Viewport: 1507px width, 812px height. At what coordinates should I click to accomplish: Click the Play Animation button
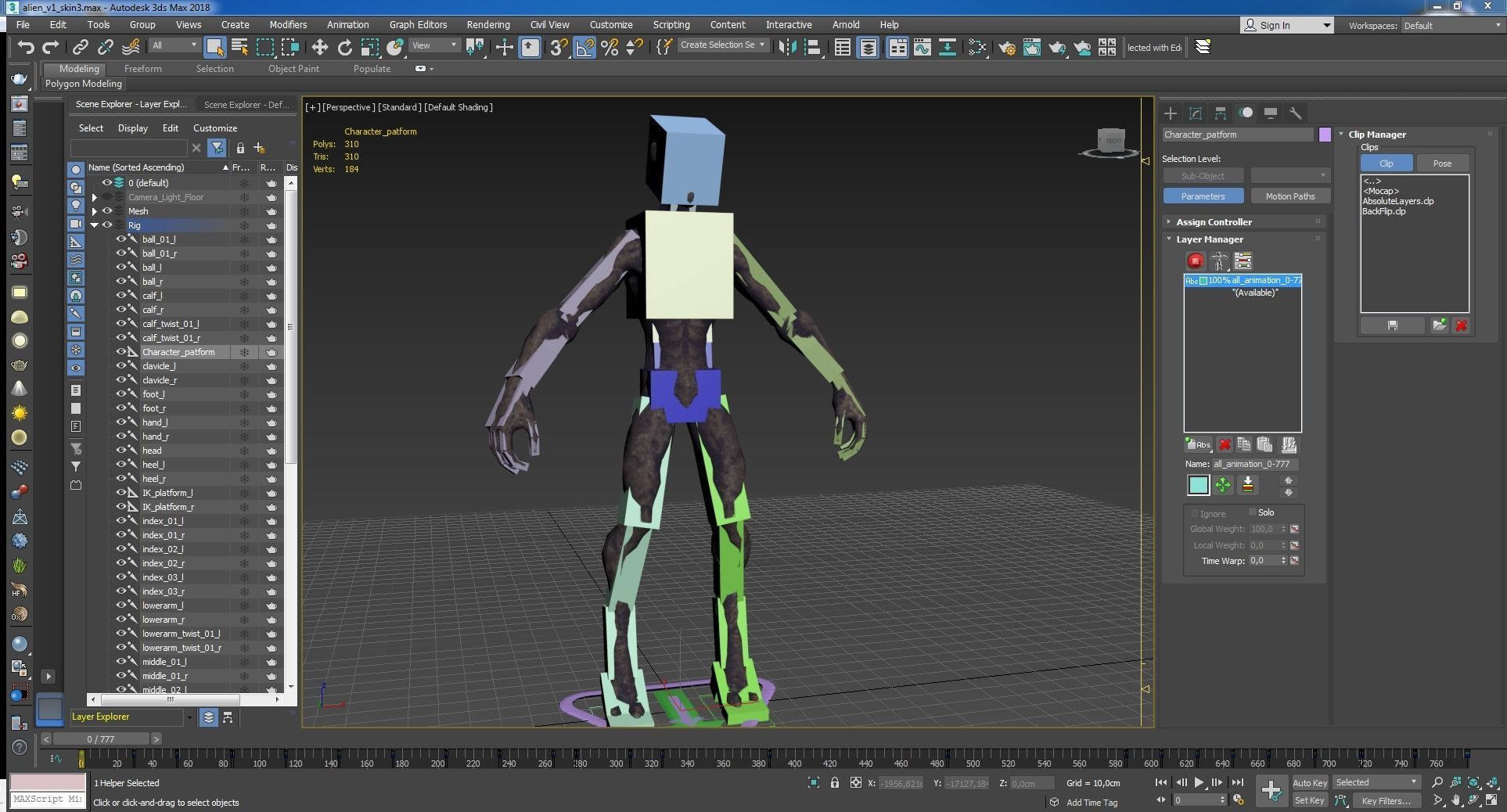tap(1199, 782)
